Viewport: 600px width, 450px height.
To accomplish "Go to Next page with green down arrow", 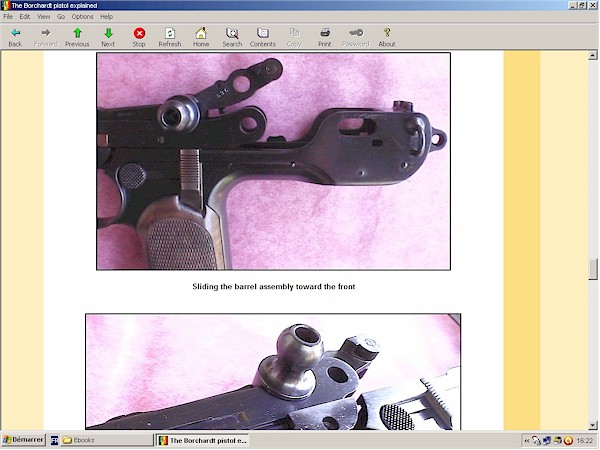I will tap(108, 33).
